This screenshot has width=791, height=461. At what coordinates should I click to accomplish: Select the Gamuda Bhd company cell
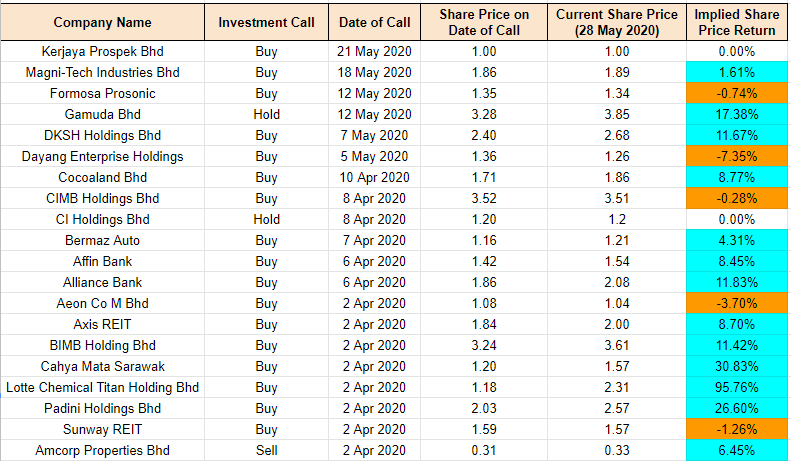click(104, 114)
